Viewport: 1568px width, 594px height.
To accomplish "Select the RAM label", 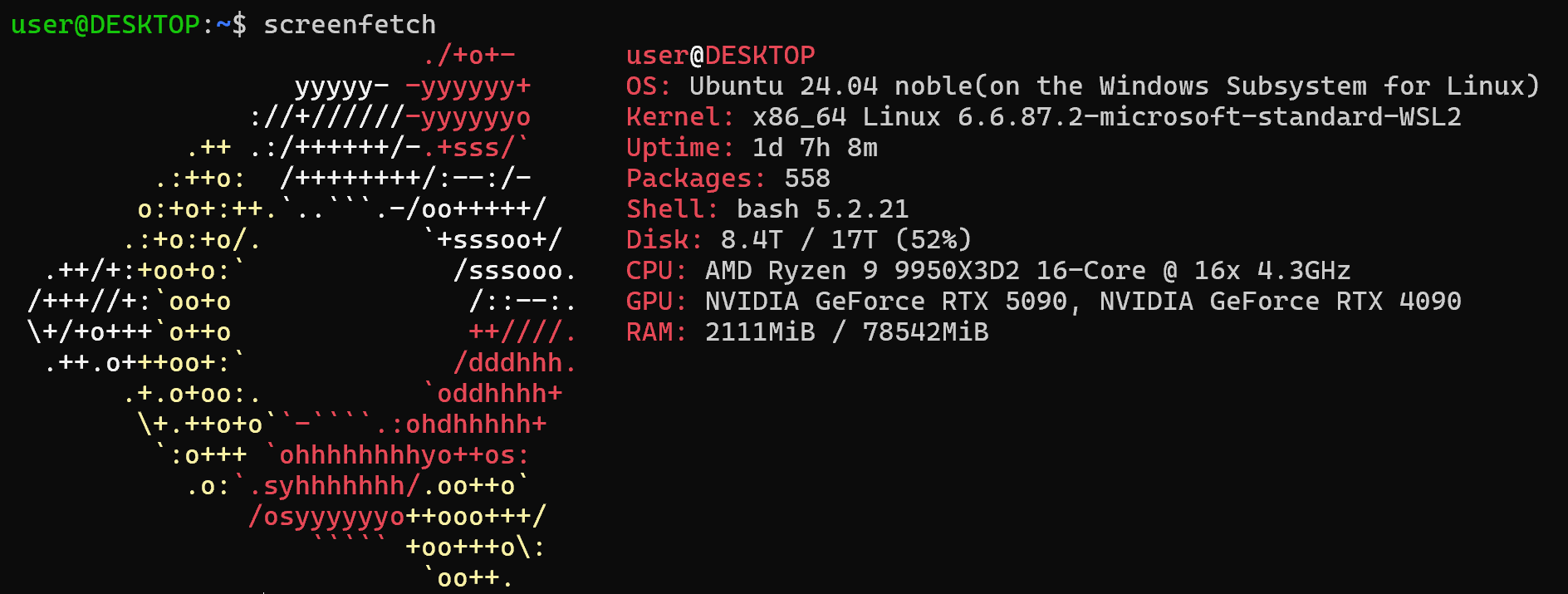I will click(656, 331).
